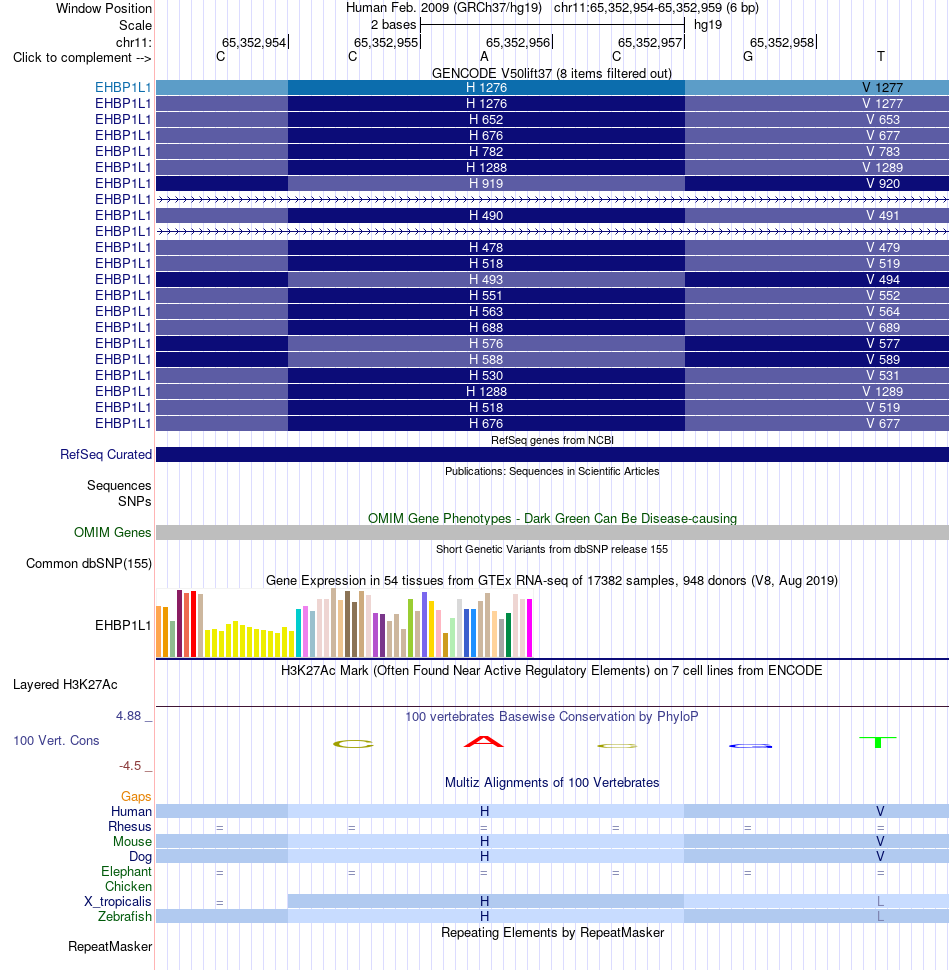Screen dimensions: 950x970
Task: Click the Dog alignment row label
Action: point(140,857)
